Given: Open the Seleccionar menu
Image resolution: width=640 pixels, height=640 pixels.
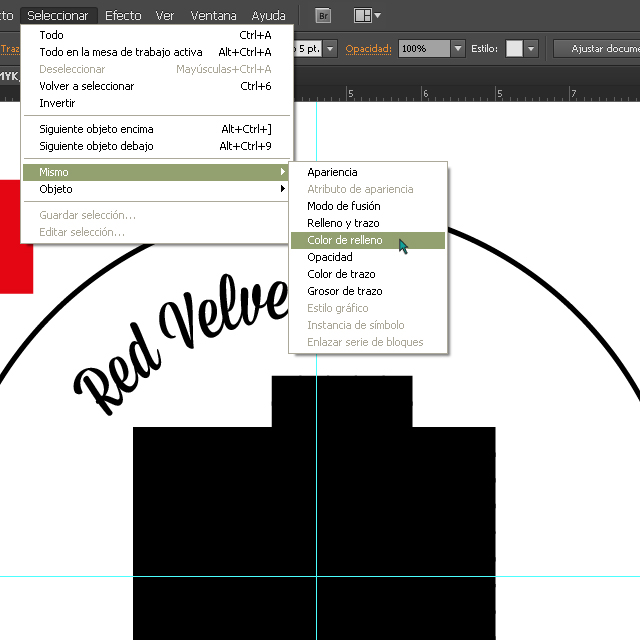Looking at the screenshot, I should click(x=58, y=16).
